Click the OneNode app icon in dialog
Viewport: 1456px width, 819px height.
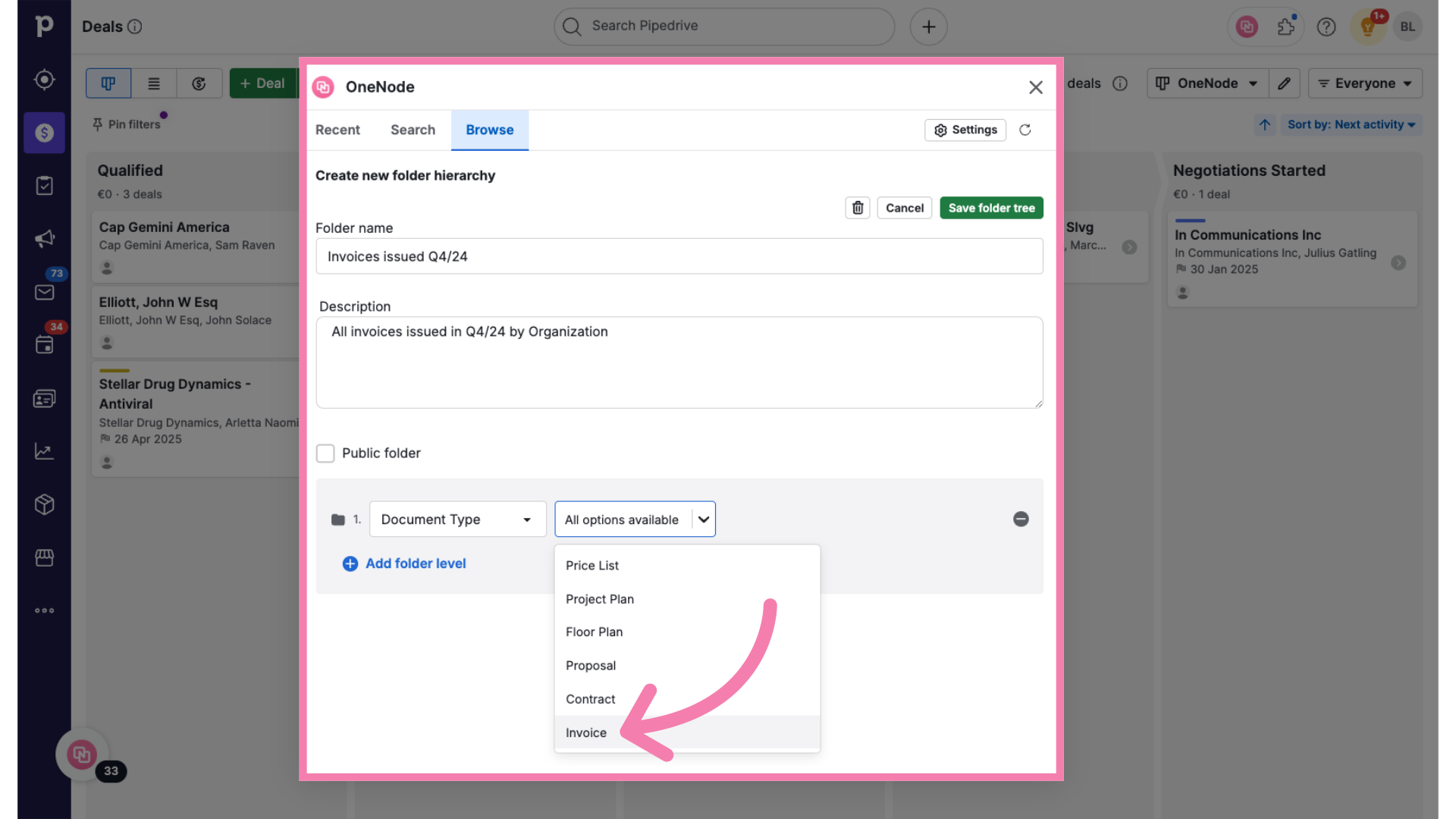(322, 87)
